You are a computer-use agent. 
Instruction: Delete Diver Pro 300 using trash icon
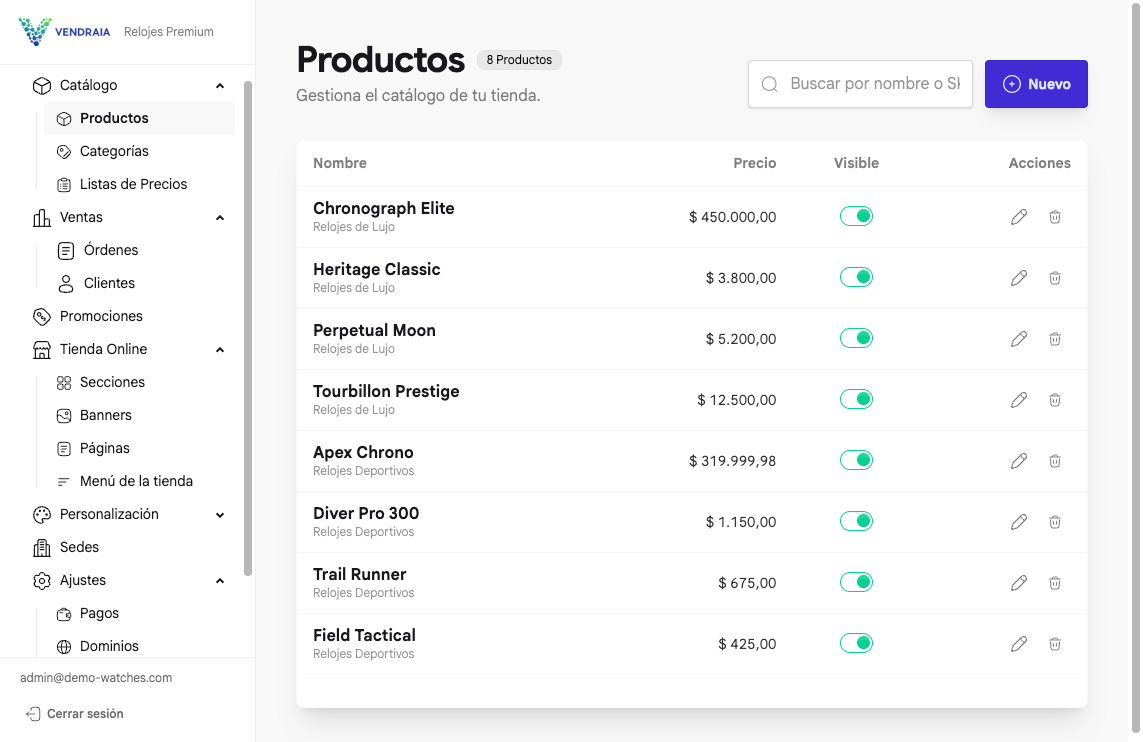pyautogui.click(x=1054, y=522)
